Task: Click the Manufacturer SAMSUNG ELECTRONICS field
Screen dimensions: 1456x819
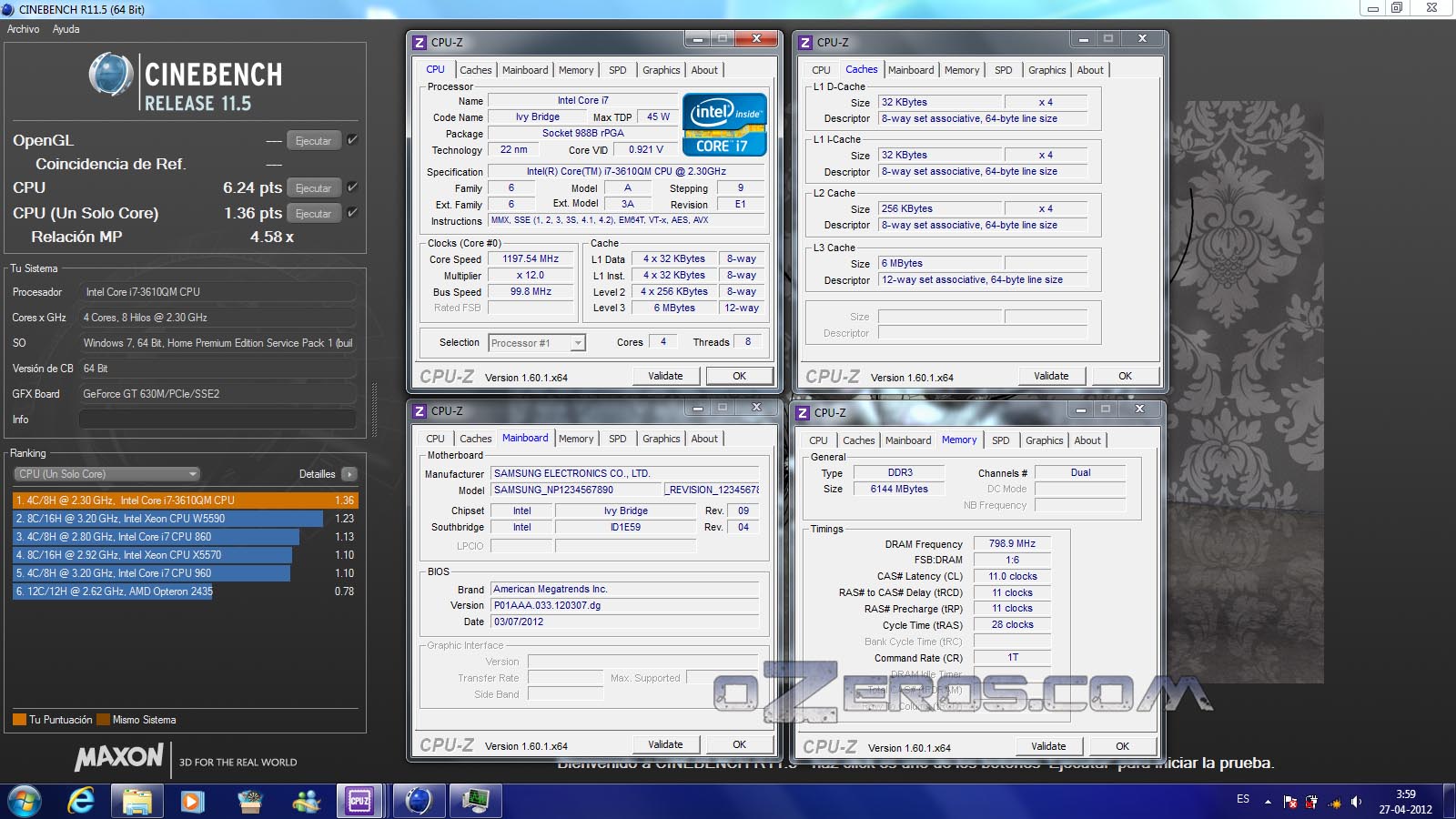Action: click(x=624, y=473)
